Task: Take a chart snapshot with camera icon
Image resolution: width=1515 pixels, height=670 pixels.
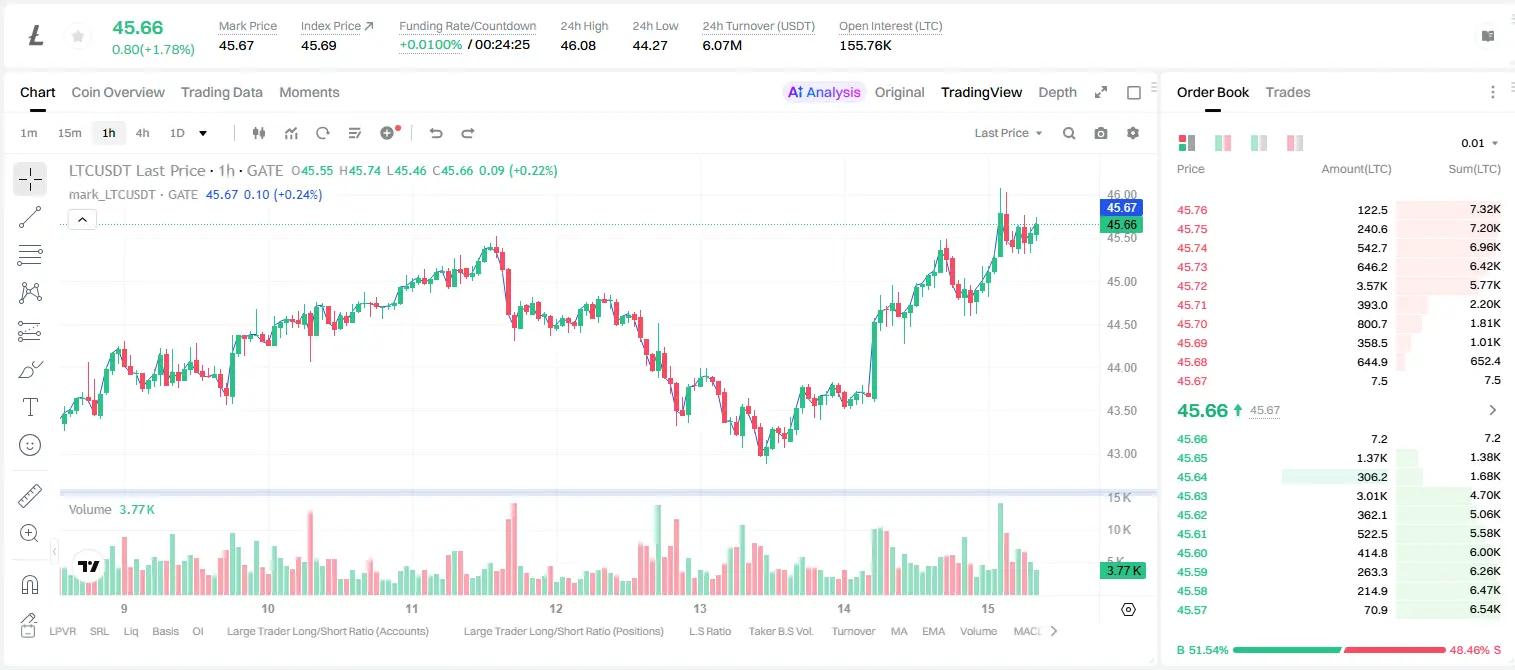Action: tap(1101, 133)
